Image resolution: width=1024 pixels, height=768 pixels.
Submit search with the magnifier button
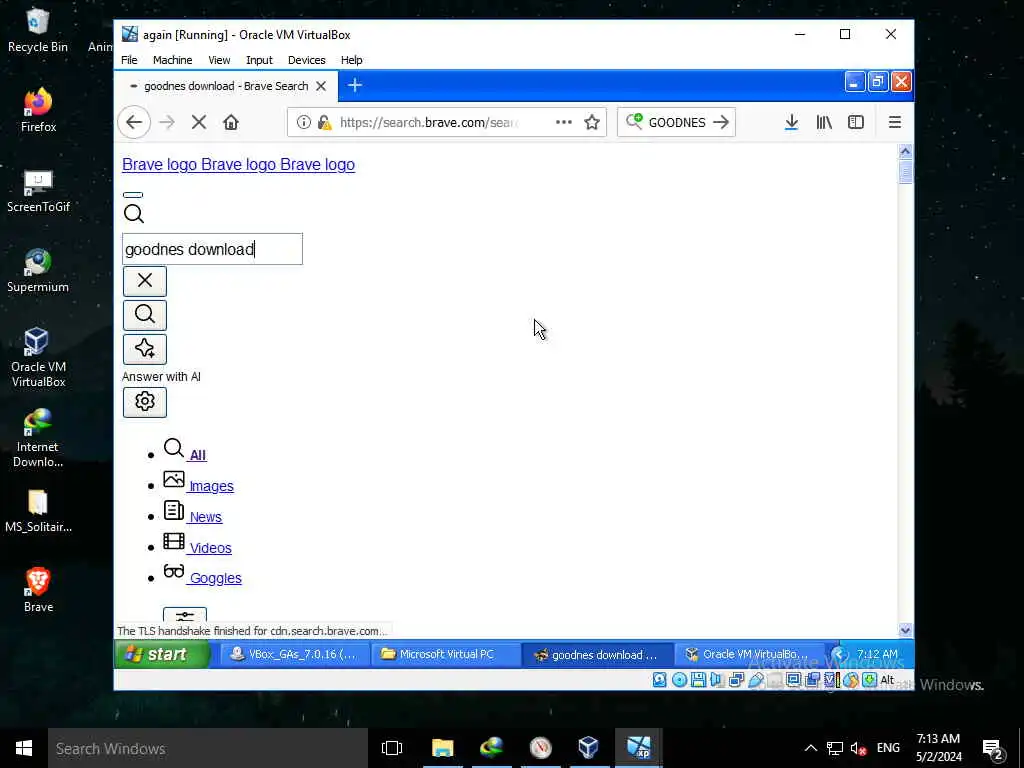click(x=145, y=315)
